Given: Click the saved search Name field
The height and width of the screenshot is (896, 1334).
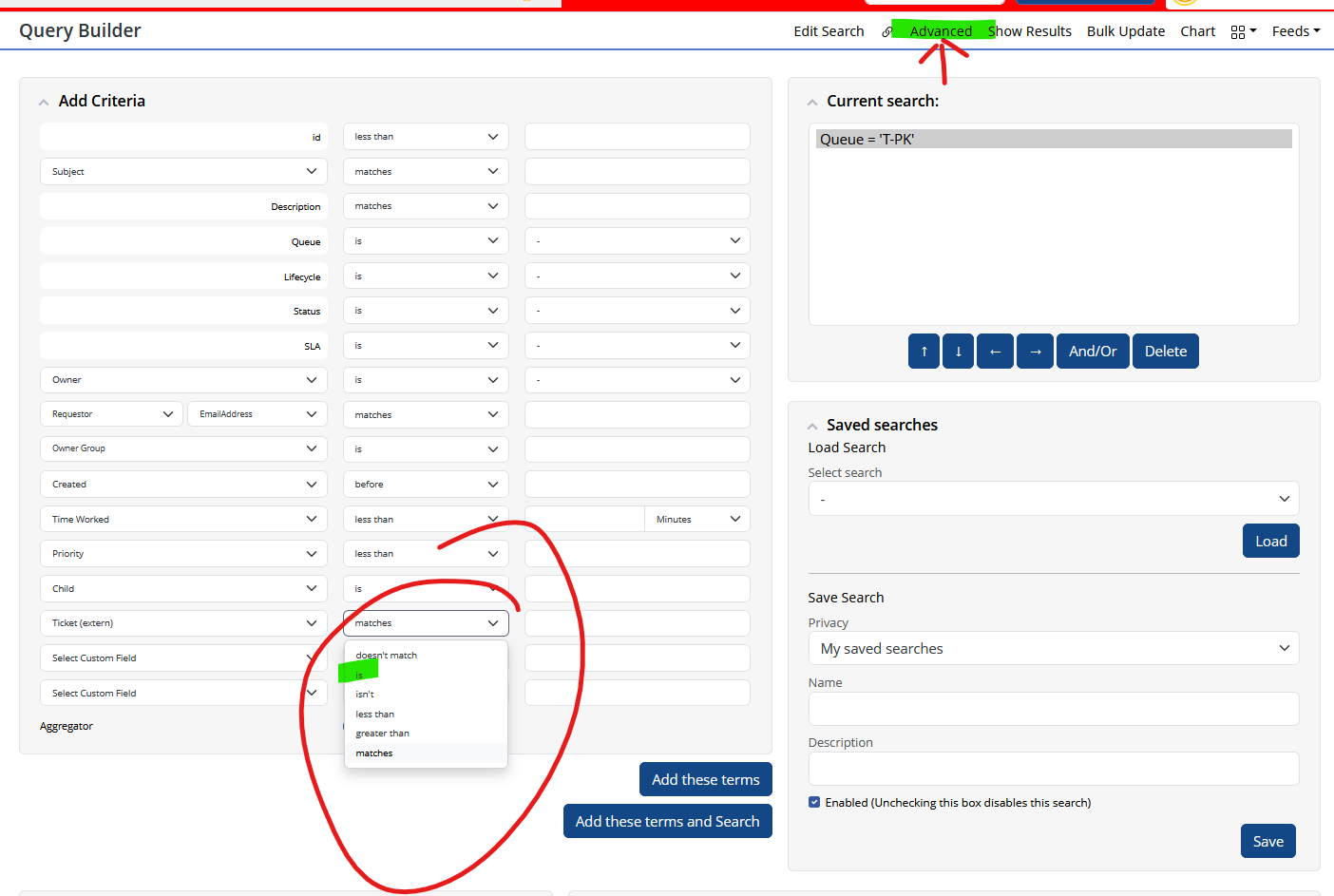Looking at the screenshot, I should (x=1053, y=709).
